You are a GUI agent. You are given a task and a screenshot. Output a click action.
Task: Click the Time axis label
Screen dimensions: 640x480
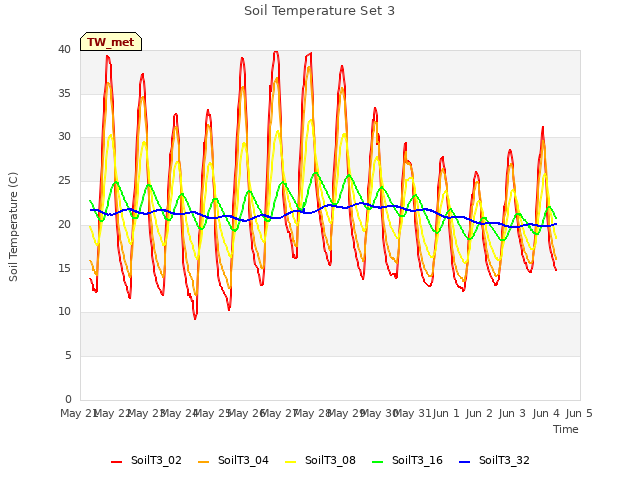click(565, 429)
